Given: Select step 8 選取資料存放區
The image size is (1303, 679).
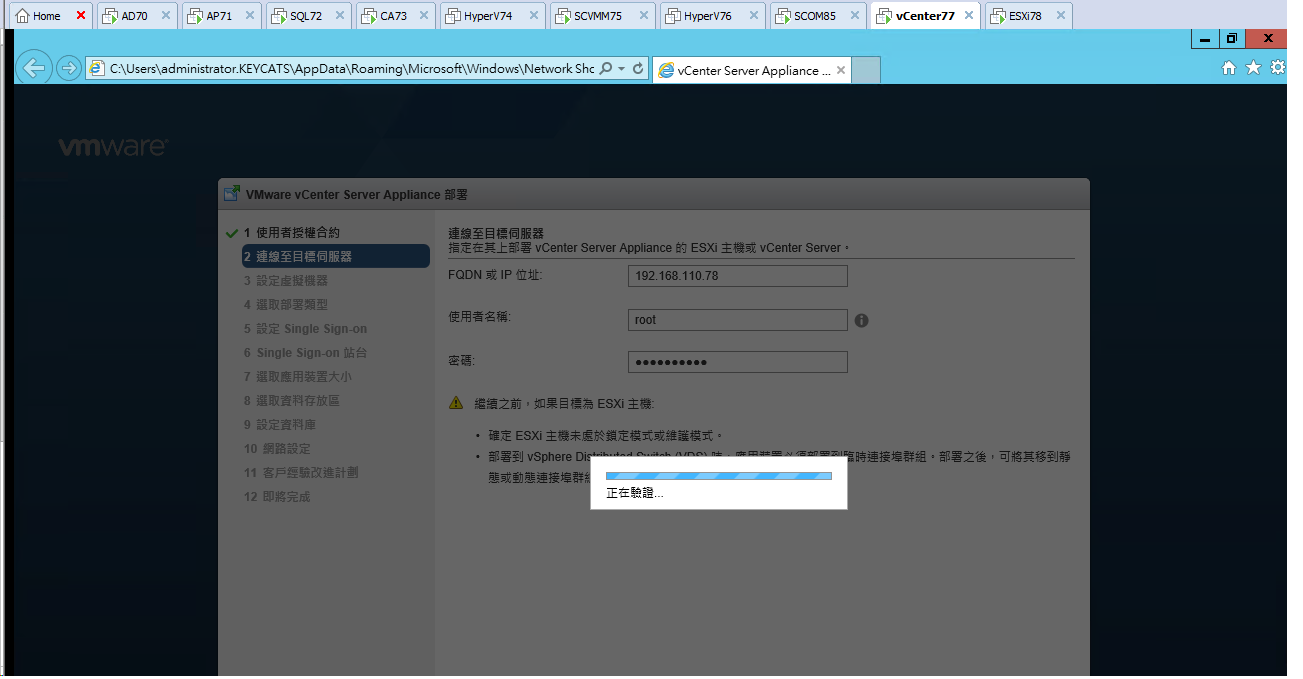Looking at the screenshot, I should (292, 400).
